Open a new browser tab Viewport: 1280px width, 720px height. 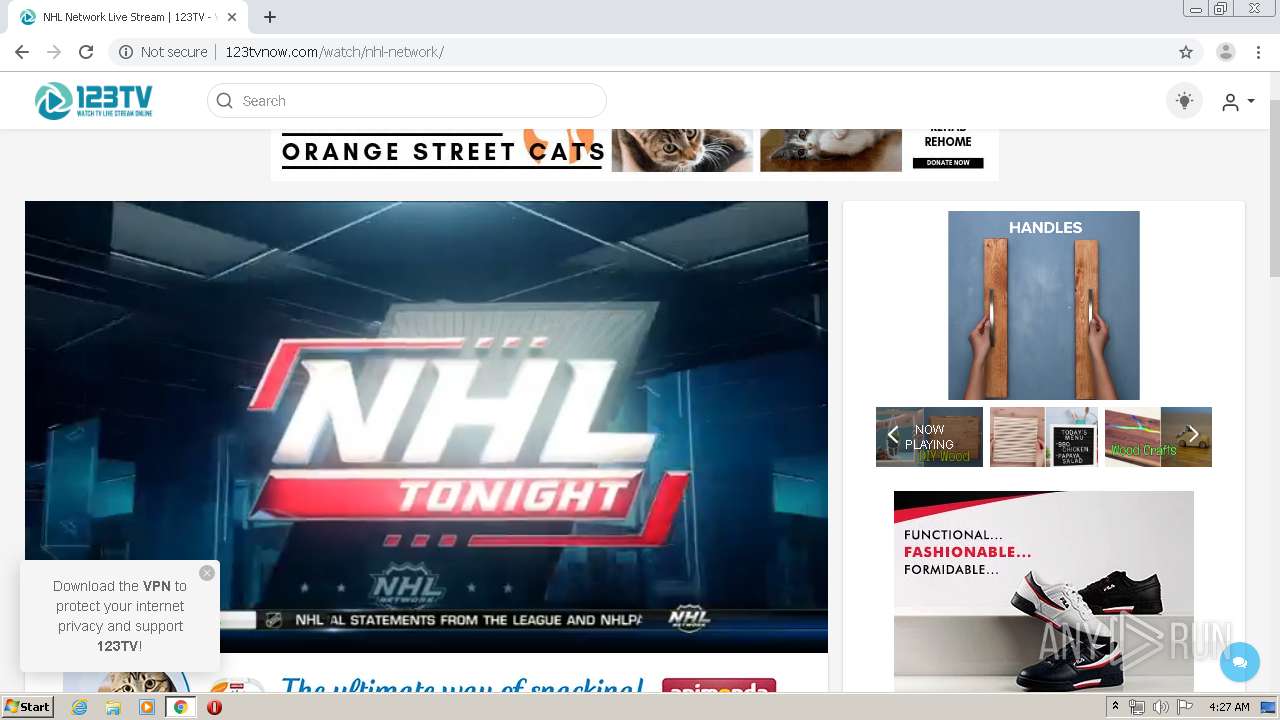[x=270, y=17]
